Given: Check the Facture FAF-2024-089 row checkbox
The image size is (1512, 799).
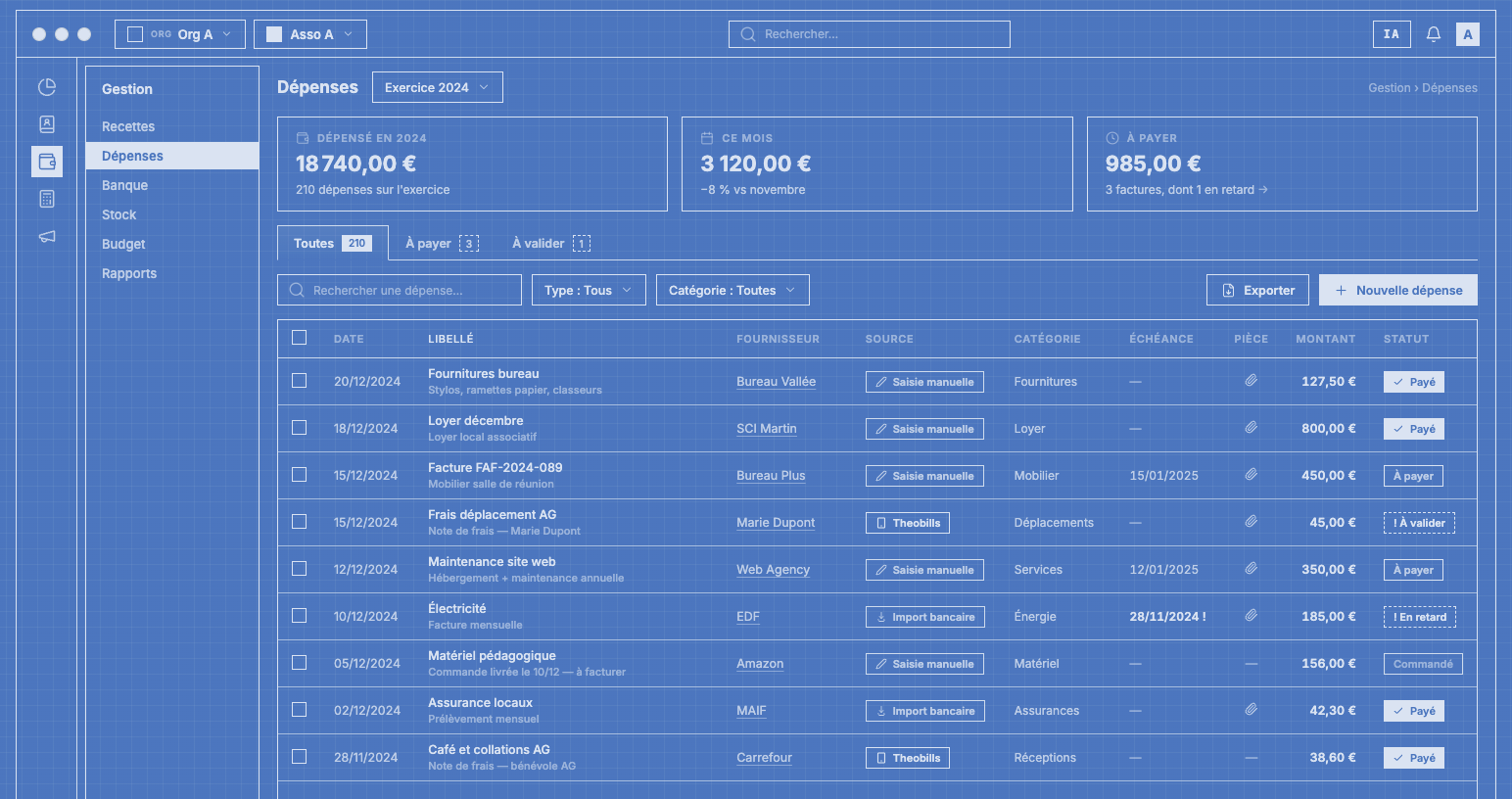Looking at the screenshot, I should 300,475.
